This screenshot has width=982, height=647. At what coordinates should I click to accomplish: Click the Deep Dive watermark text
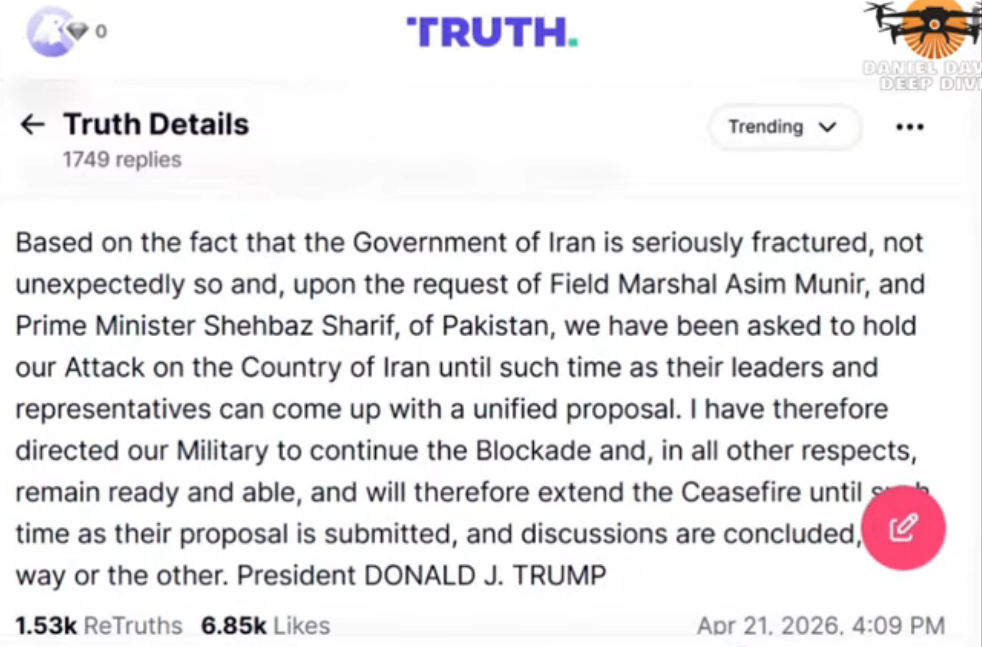click(930, 83)
